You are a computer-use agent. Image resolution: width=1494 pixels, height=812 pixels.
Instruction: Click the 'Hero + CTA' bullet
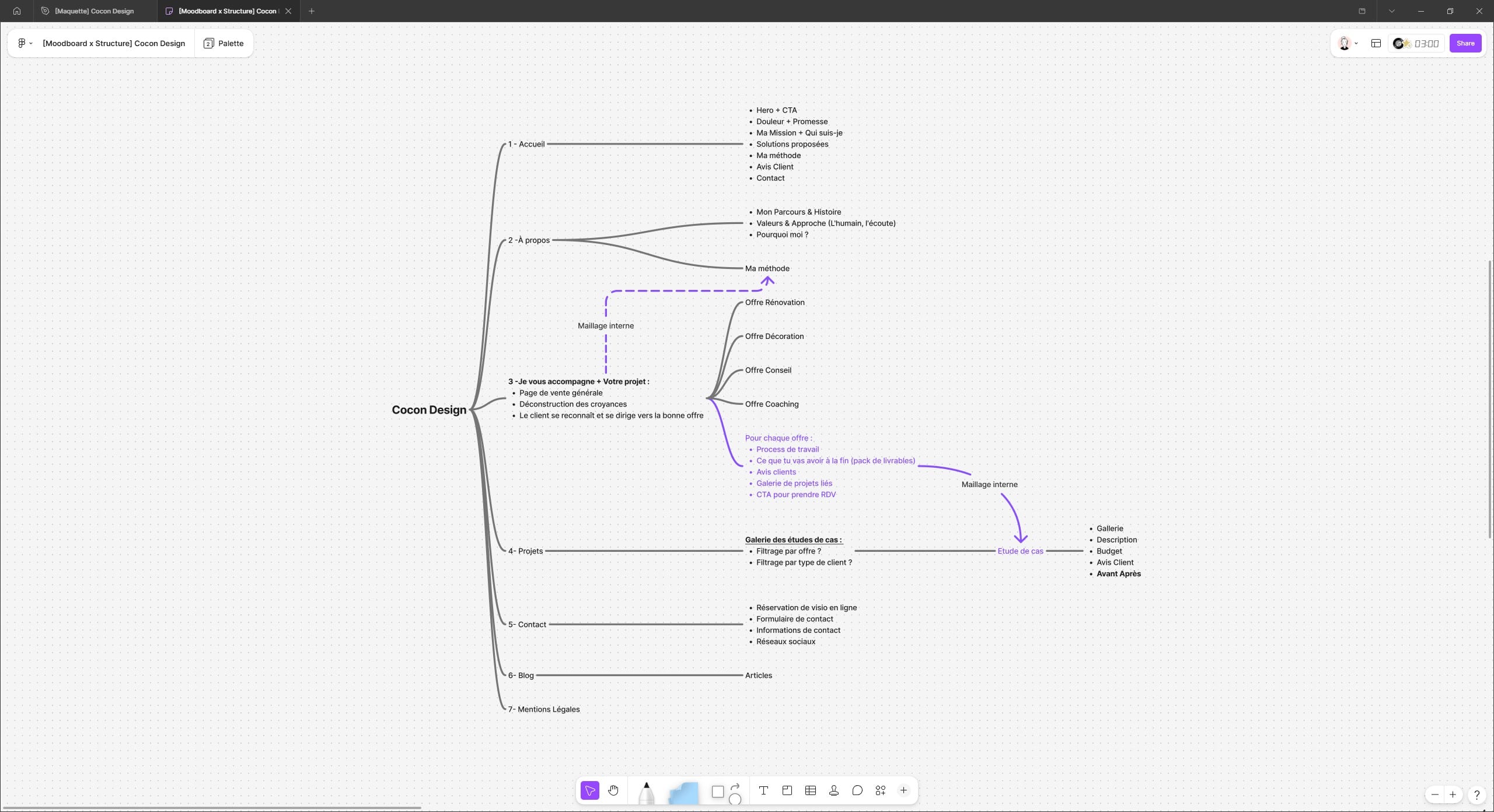coord(776,110)
